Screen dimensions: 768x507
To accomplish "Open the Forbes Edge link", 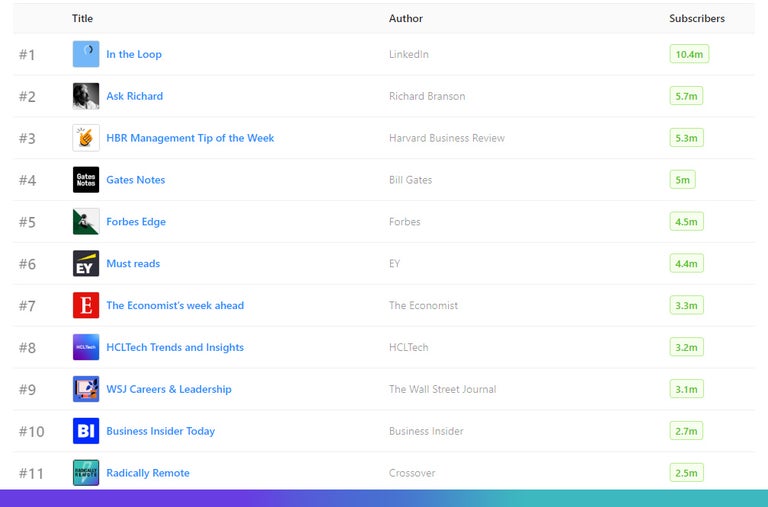I will coord(136,222).
